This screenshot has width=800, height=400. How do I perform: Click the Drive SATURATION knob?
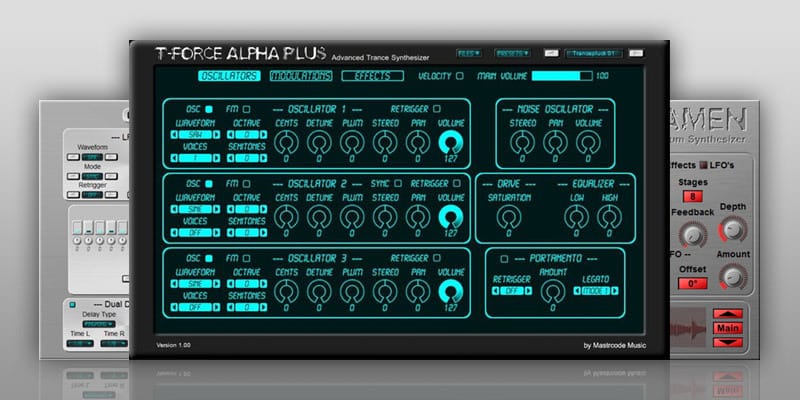click(x=509, y=217)
